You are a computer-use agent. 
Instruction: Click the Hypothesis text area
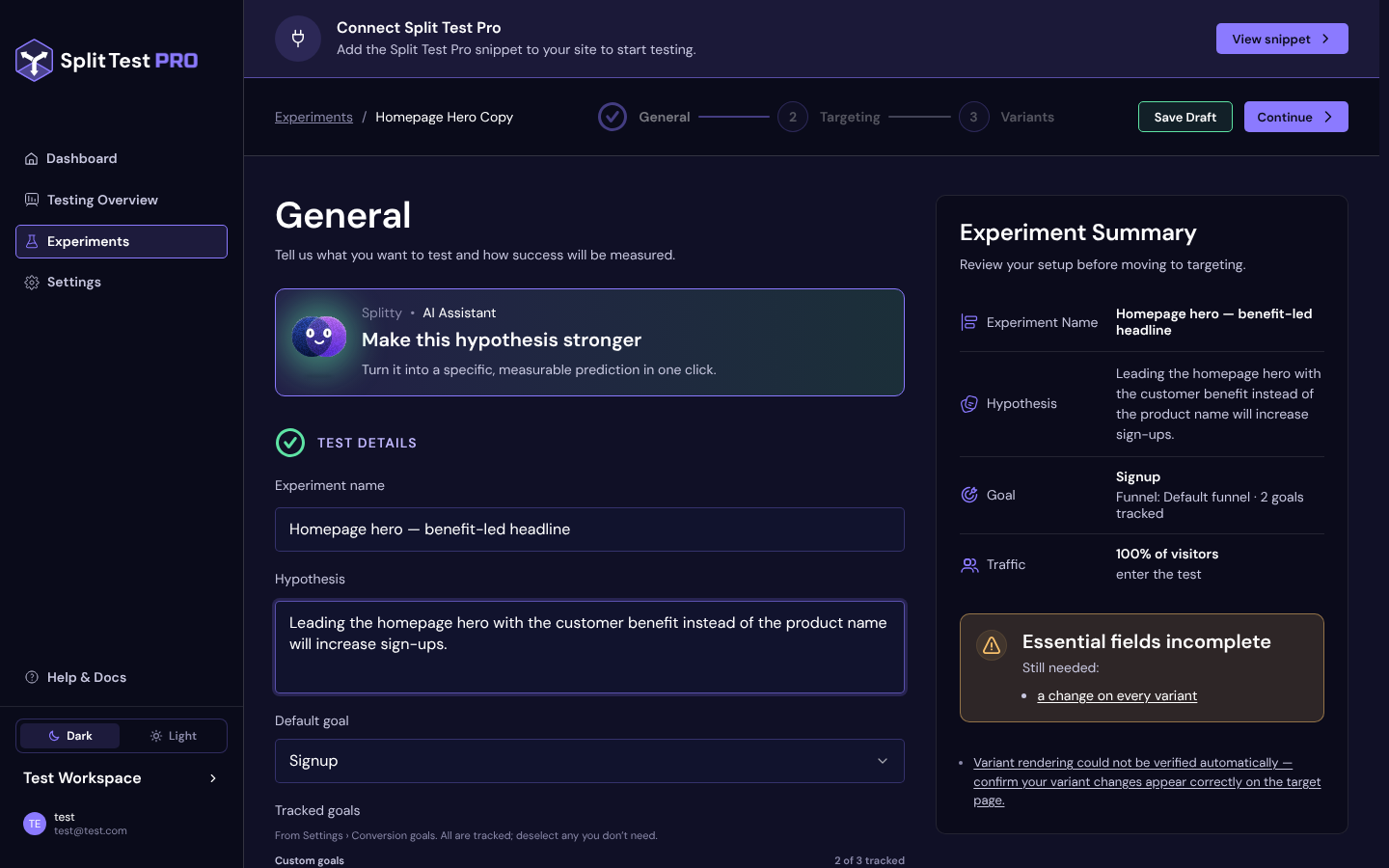[589, 647]
